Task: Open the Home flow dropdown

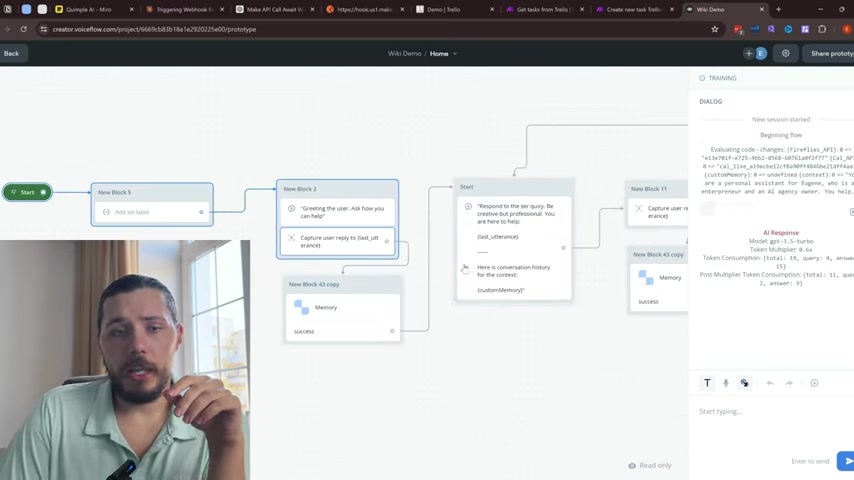Action: (x=443, y=53)
